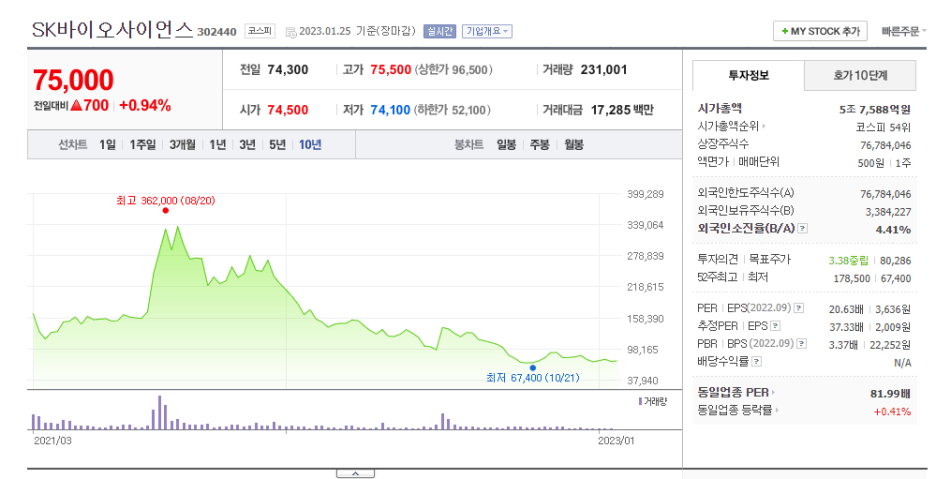Click the 시가총액 value 5조 7,588억원
Screen dimensions: 936x479
coord(875,109)
